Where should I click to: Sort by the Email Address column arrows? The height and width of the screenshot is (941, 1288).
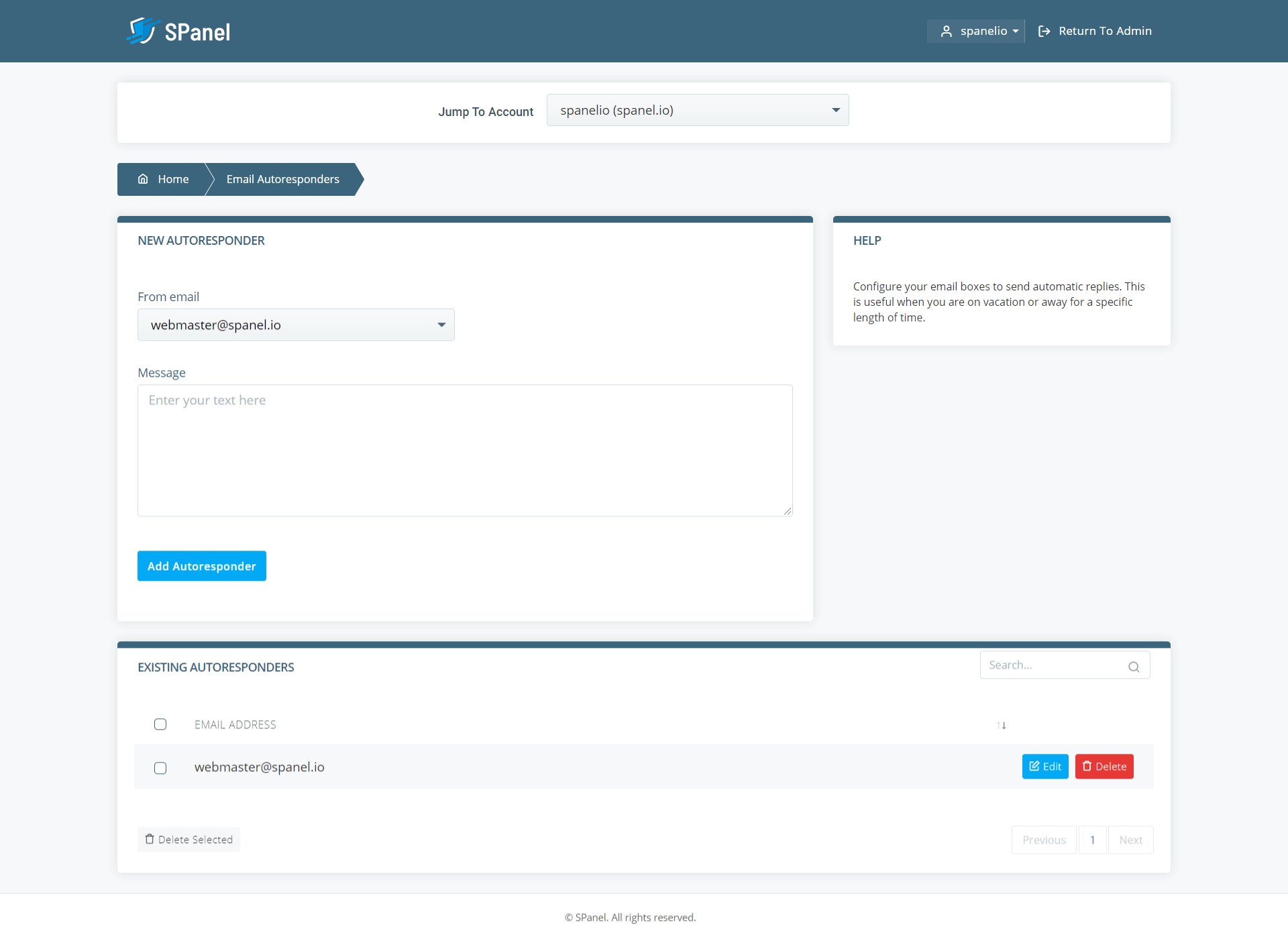click(x=1002, y=725)
